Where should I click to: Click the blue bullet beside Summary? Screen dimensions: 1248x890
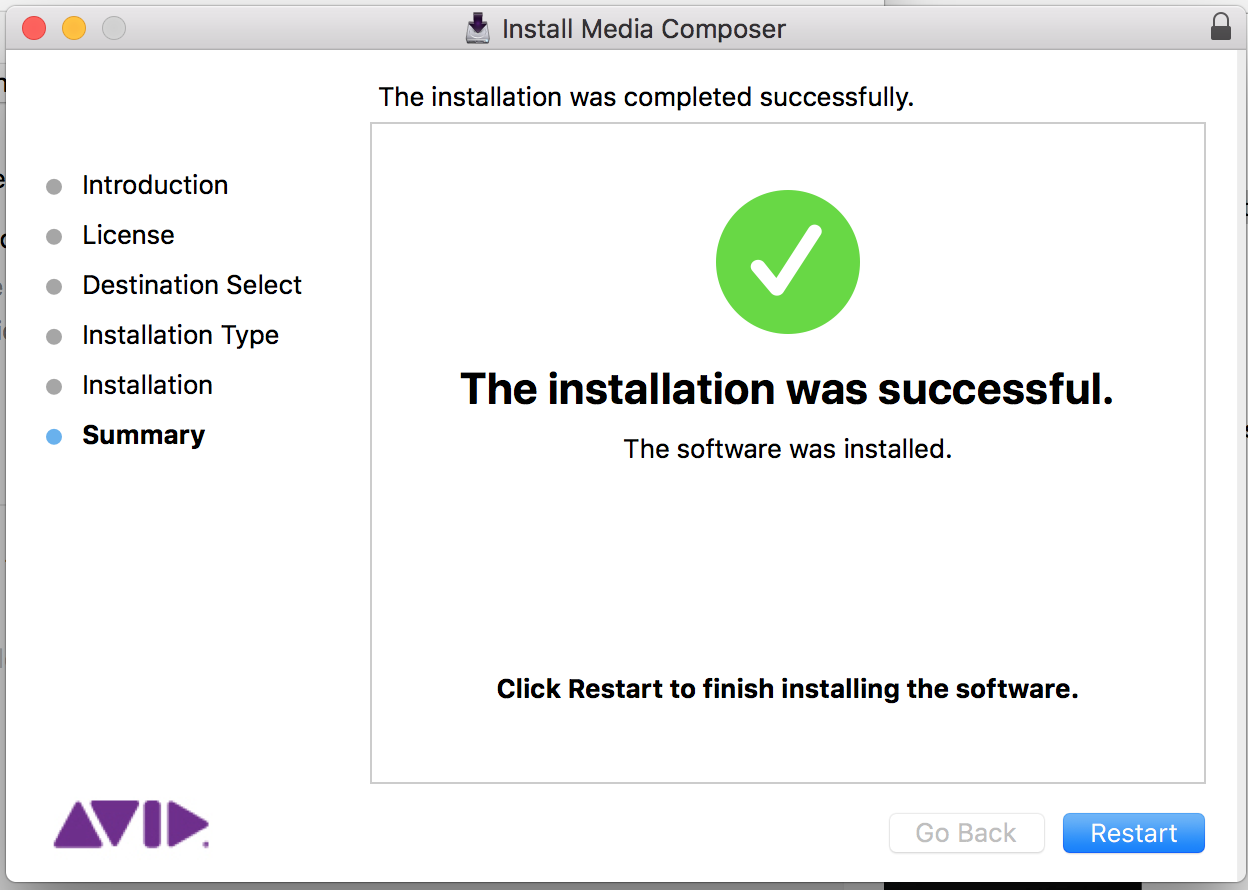point(54,437)
